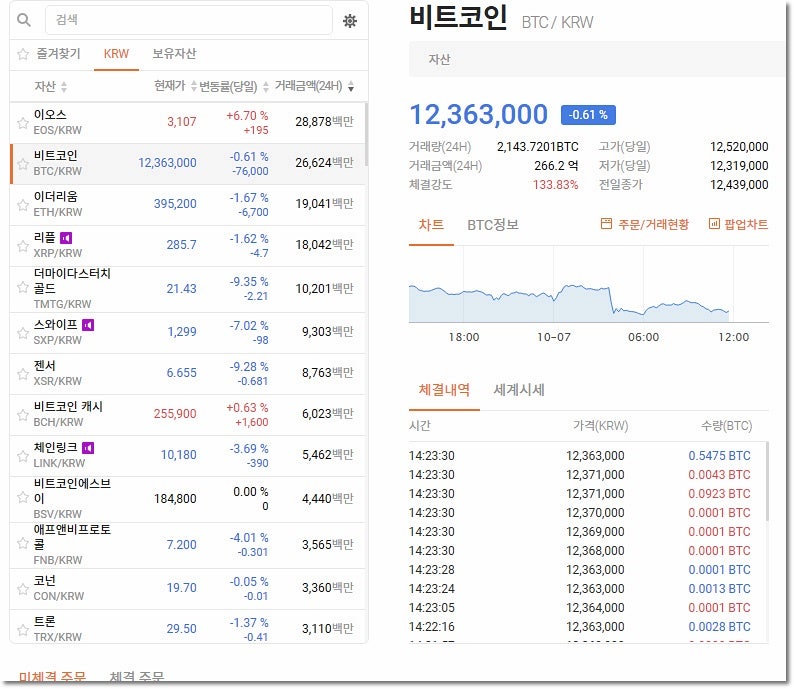
Task: Sort list by 현재가 column arrows
Action: (x=193, y=87)
